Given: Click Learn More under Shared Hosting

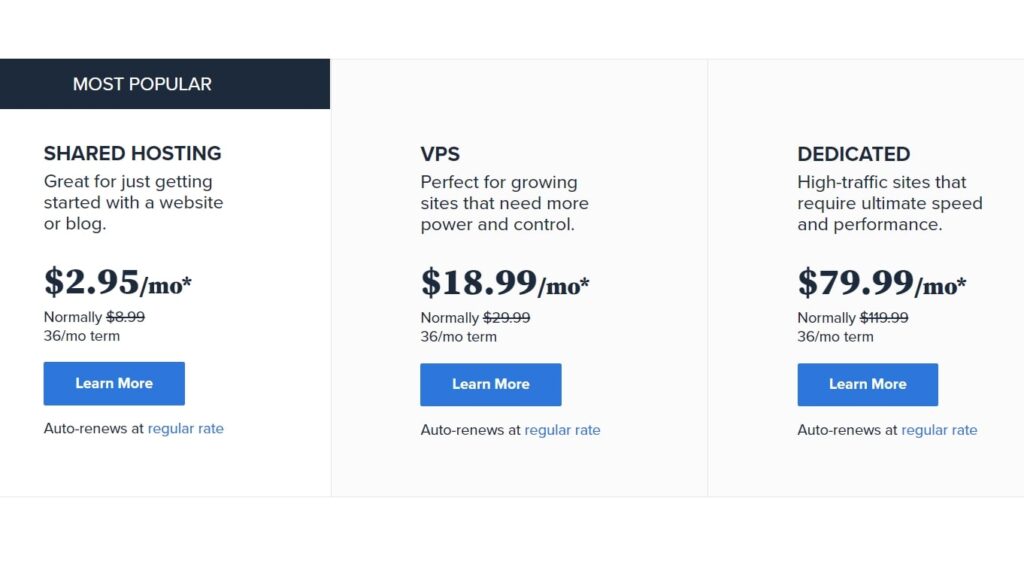Looking at the screenshot, I should coord(114,383).
